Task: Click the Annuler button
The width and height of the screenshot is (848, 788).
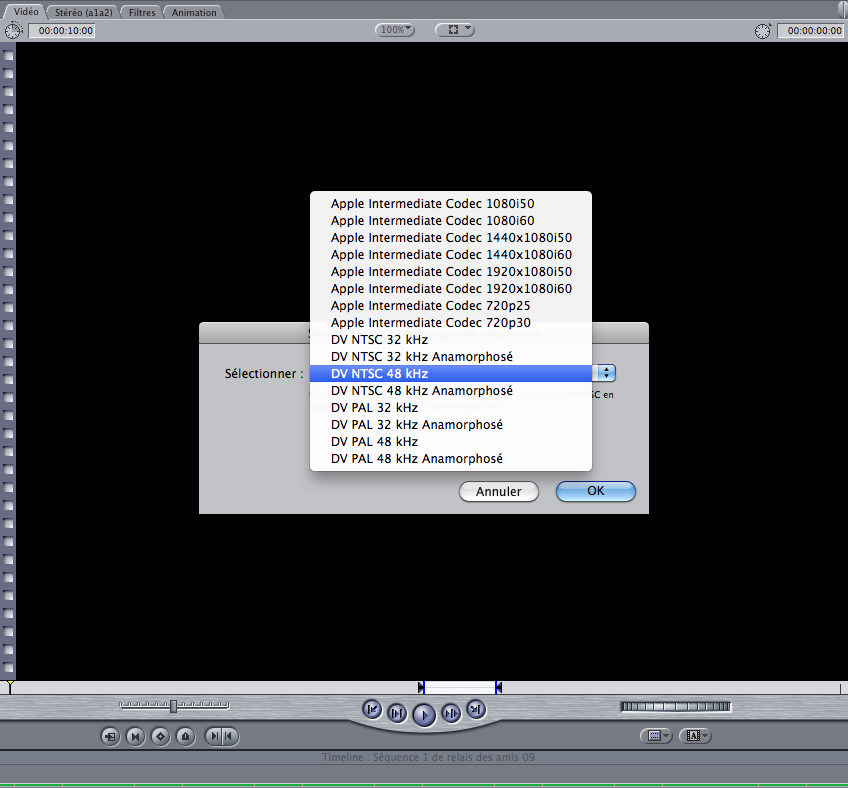Action: (x=499, y=491)
